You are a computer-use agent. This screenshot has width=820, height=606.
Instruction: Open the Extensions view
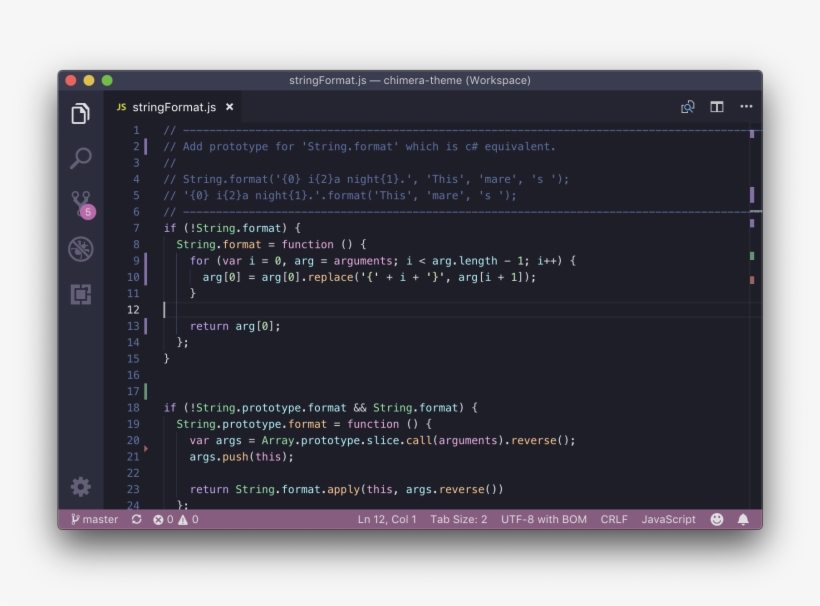point(81,294)
